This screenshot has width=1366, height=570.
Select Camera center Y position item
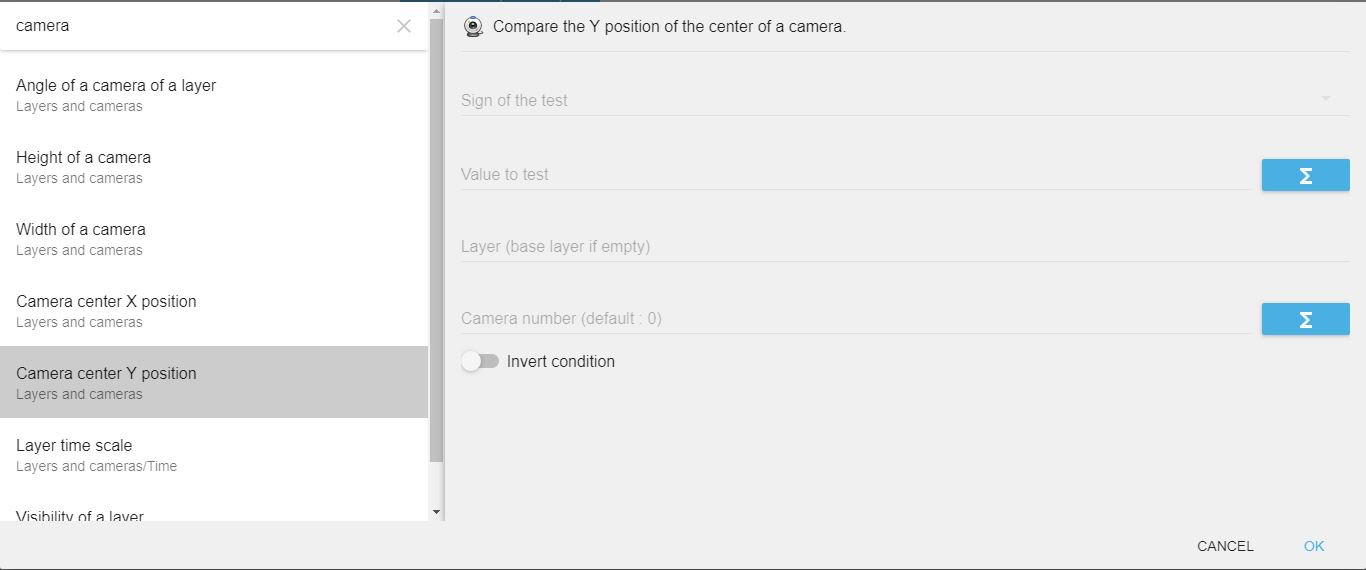point(214,382)
